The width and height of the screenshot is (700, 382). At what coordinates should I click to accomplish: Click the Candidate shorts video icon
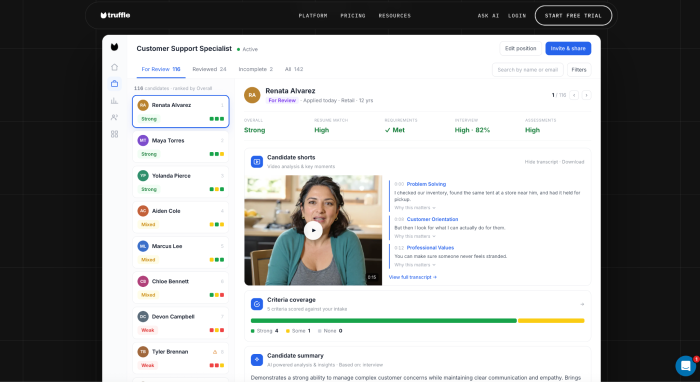pos(257,162)
